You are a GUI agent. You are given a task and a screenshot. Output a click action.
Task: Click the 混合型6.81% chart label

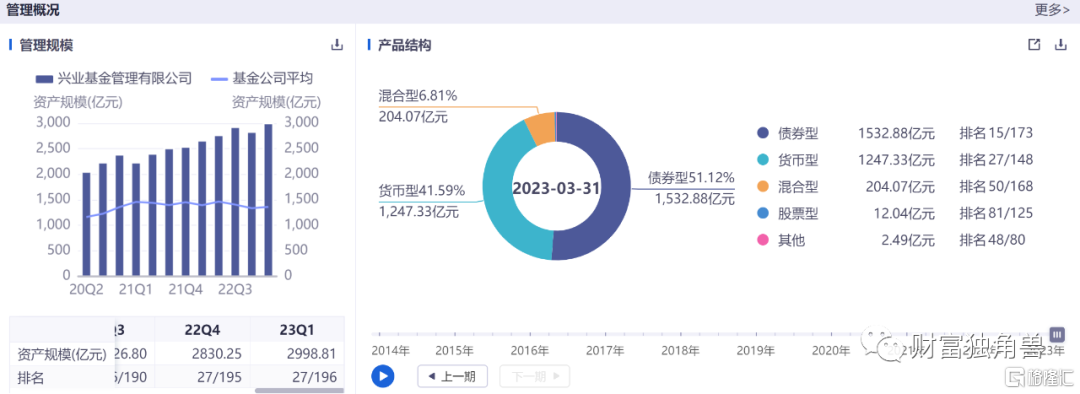click(418, 96)
